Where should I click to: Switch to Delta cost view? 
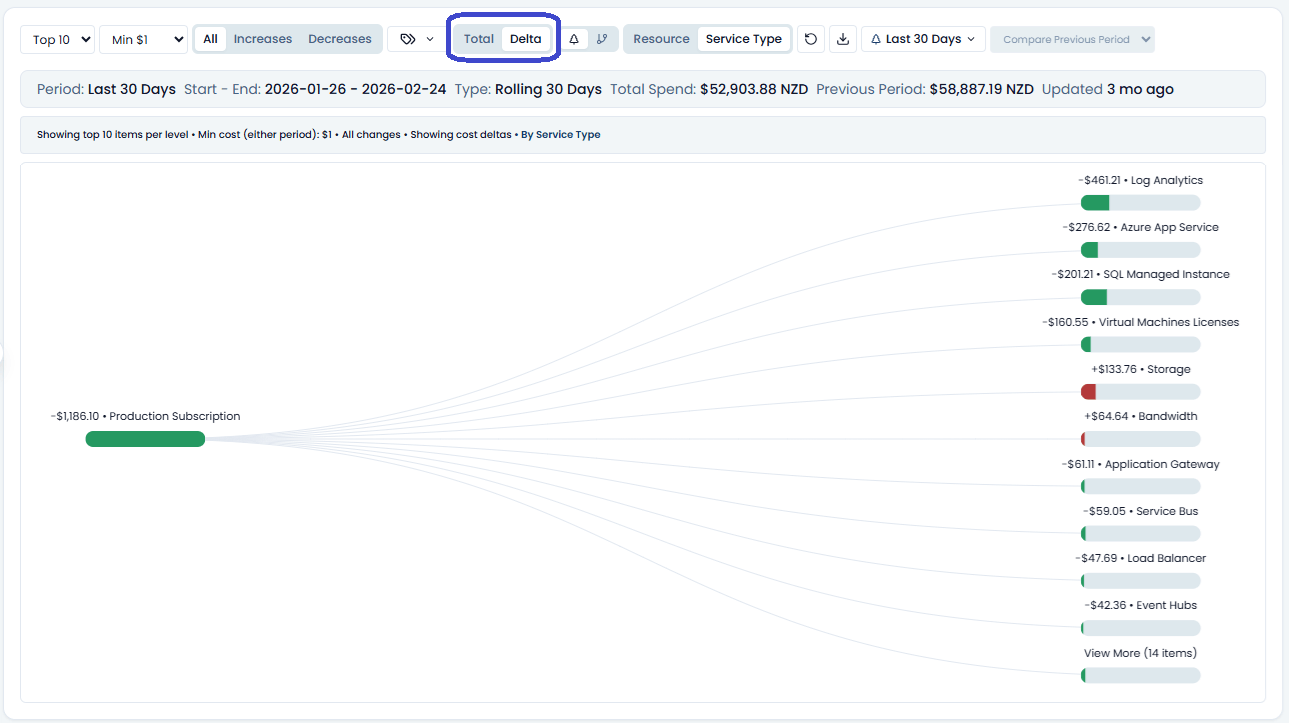(526, 39)
